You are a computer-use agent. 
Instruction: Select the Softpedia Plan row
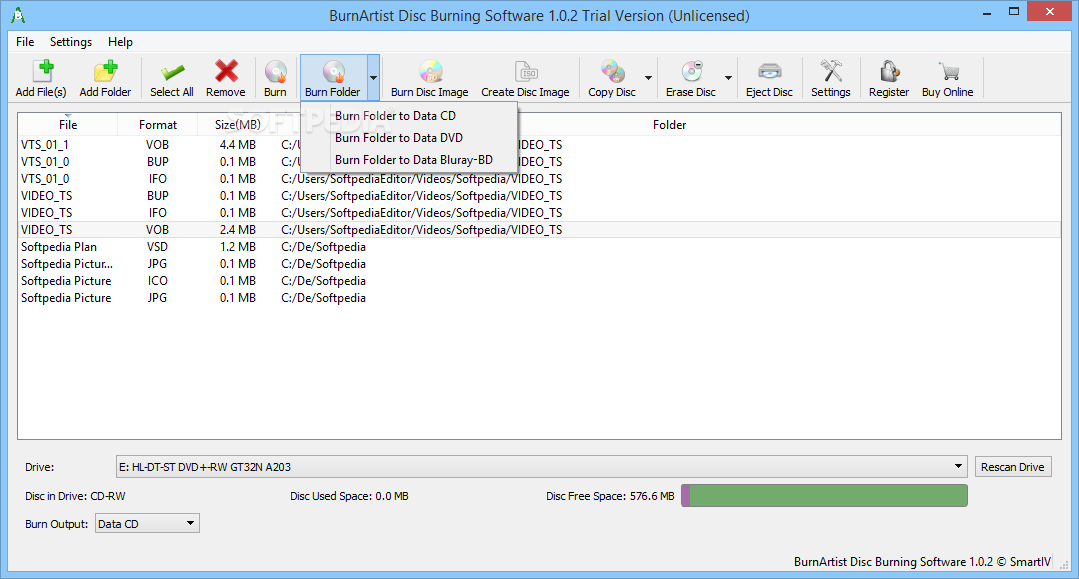540,246
